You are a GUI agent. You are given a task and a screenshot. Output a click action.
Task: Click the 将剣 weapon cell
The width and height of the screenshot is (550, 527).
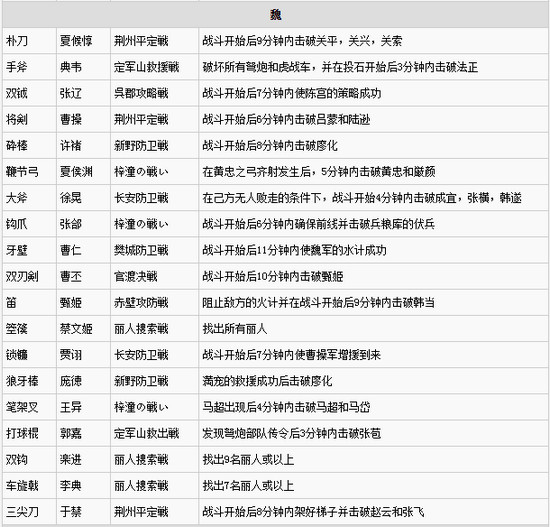coord(29,119)
